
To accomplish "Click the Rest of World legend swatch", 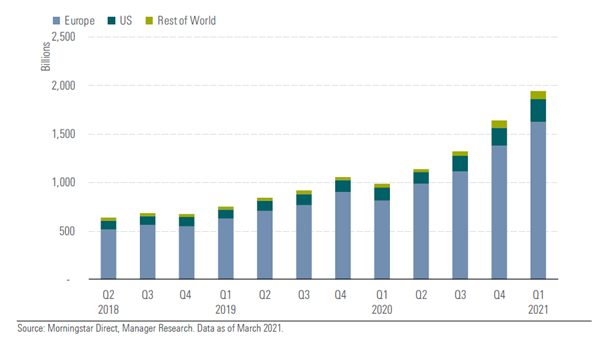I will point(149,21).
